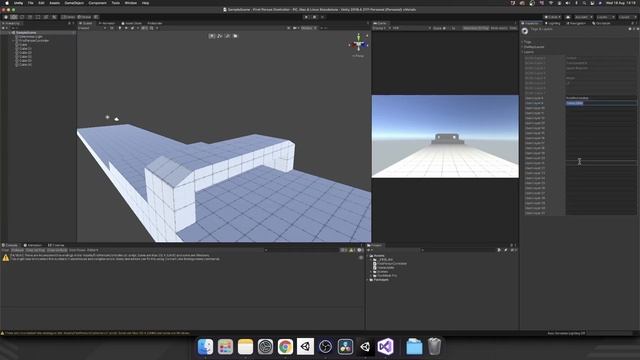Image resolution: width=640 pixels, height=360 pixels.
Task: Open the Shaded draw mode dropdown
Action: [x=92, y=28]
